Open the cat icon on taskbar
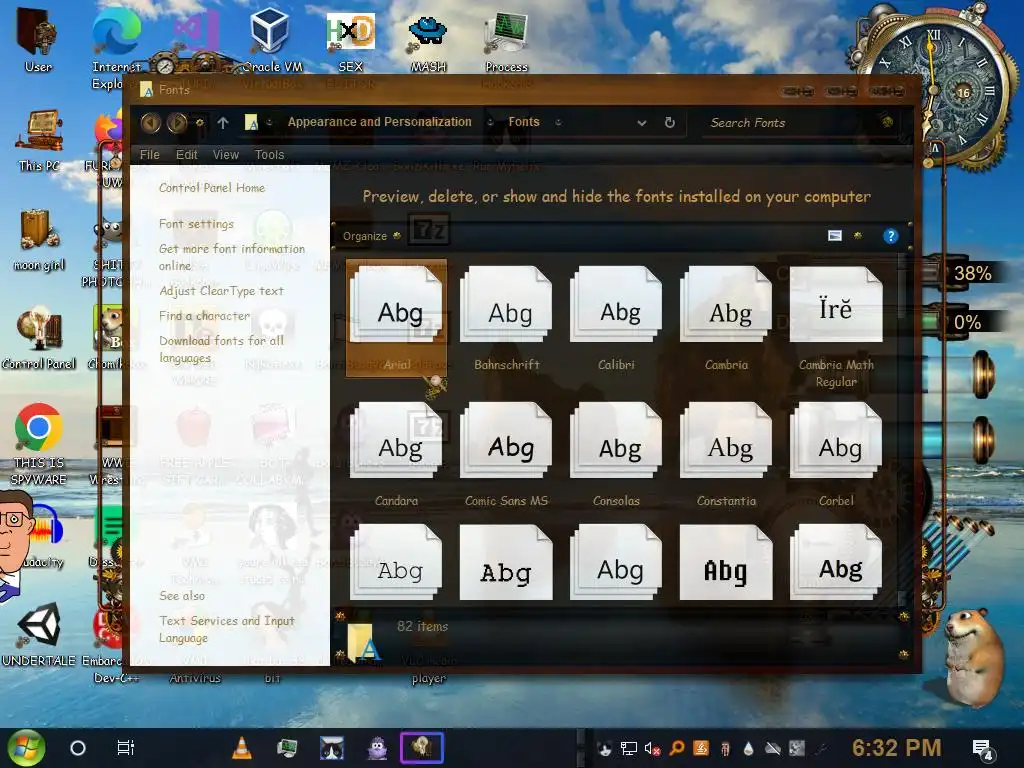Image resolution: width=1024 pixels, height=768 pixels. [332, 748]
